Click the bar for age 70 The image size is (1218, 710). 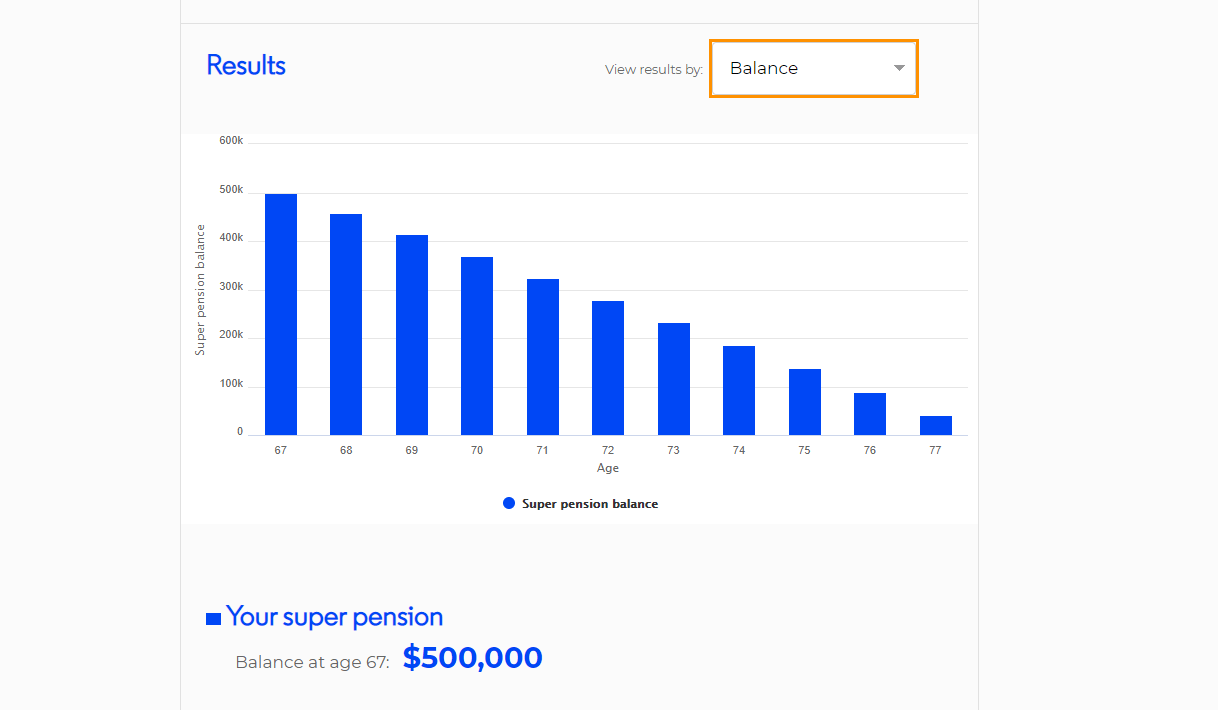pyautogui.click(x=477, y=346)
